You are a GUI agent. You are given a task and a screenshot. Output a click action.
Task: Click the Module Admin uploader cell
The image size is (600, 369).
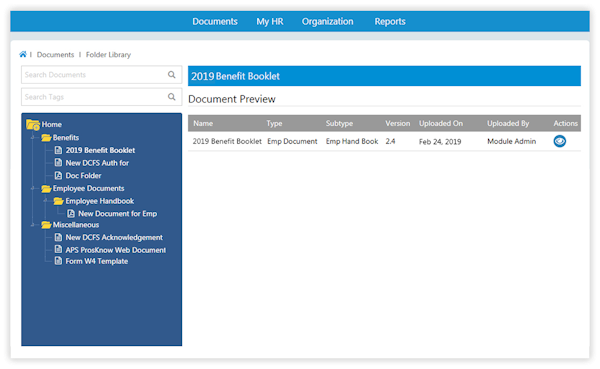512,141
